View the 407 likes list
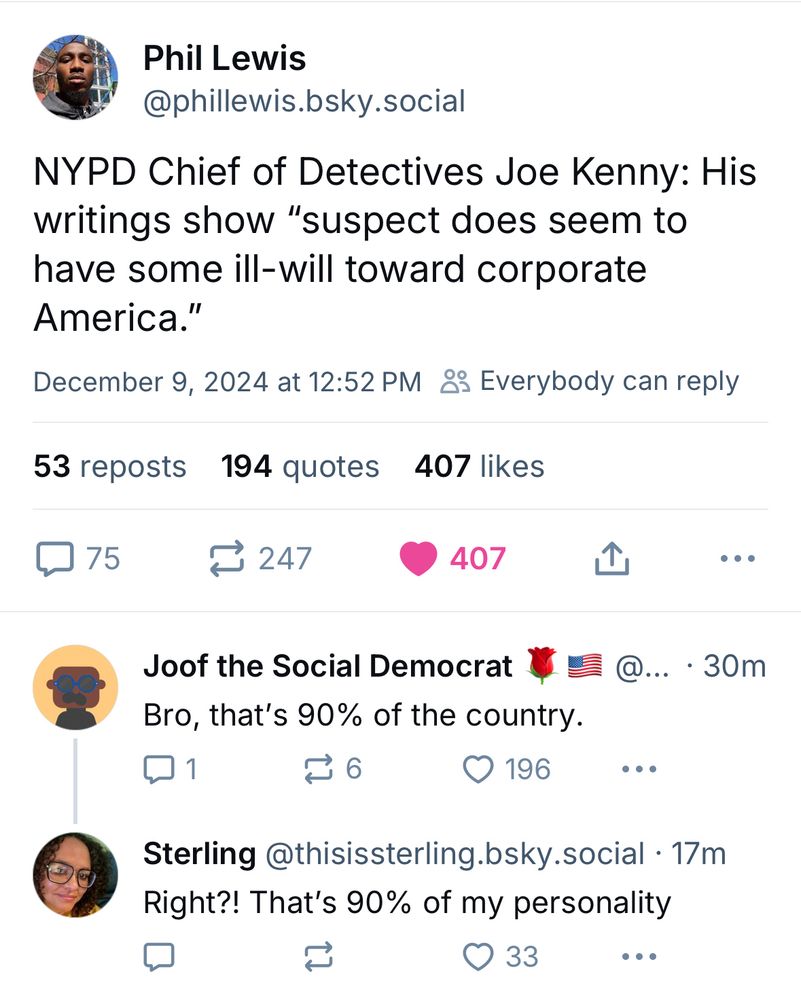This screenshot has width=801, height=1000. (479, 467)
